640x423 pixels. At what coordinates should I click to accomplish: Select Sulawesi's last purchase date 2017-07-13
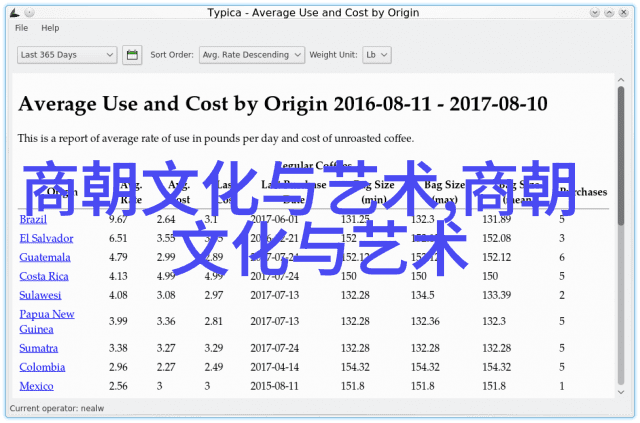click(x=275, y=295)
